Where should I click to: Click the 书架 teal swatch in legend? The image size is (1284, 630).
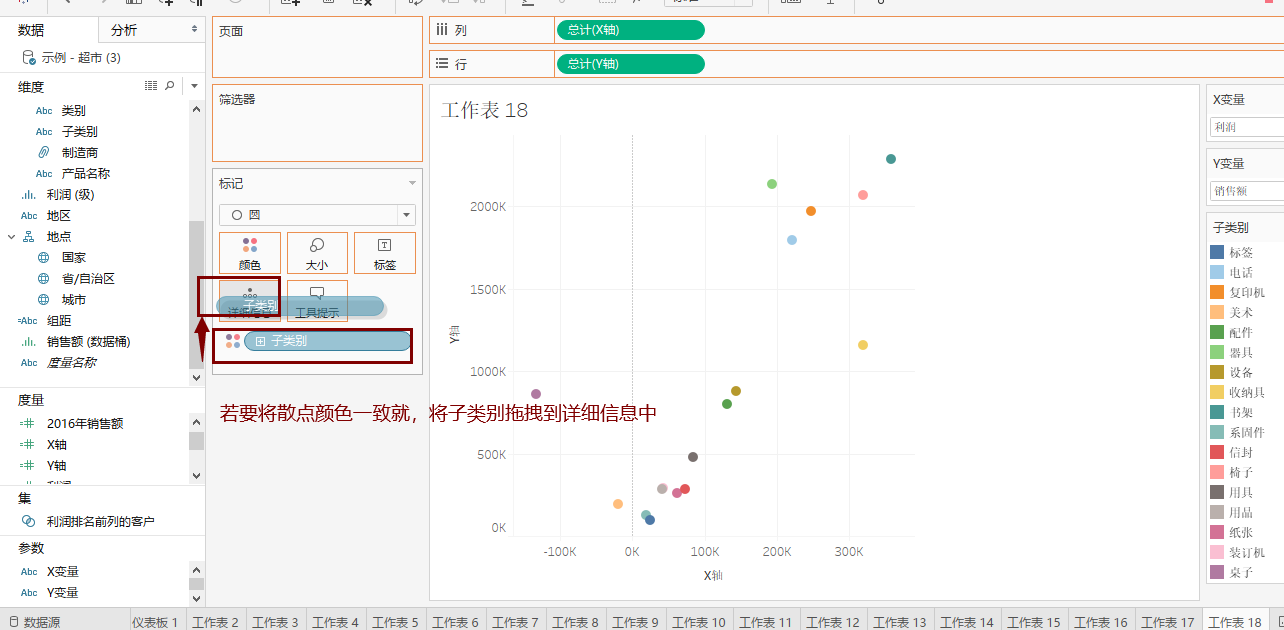pos(1217,412)
